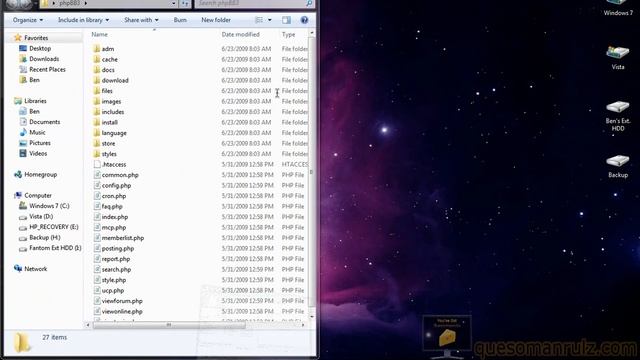This screenshot has height=360, width=640.
Task: Select the cron.php file
Action: pyautogui.click(x=114, y=196)
